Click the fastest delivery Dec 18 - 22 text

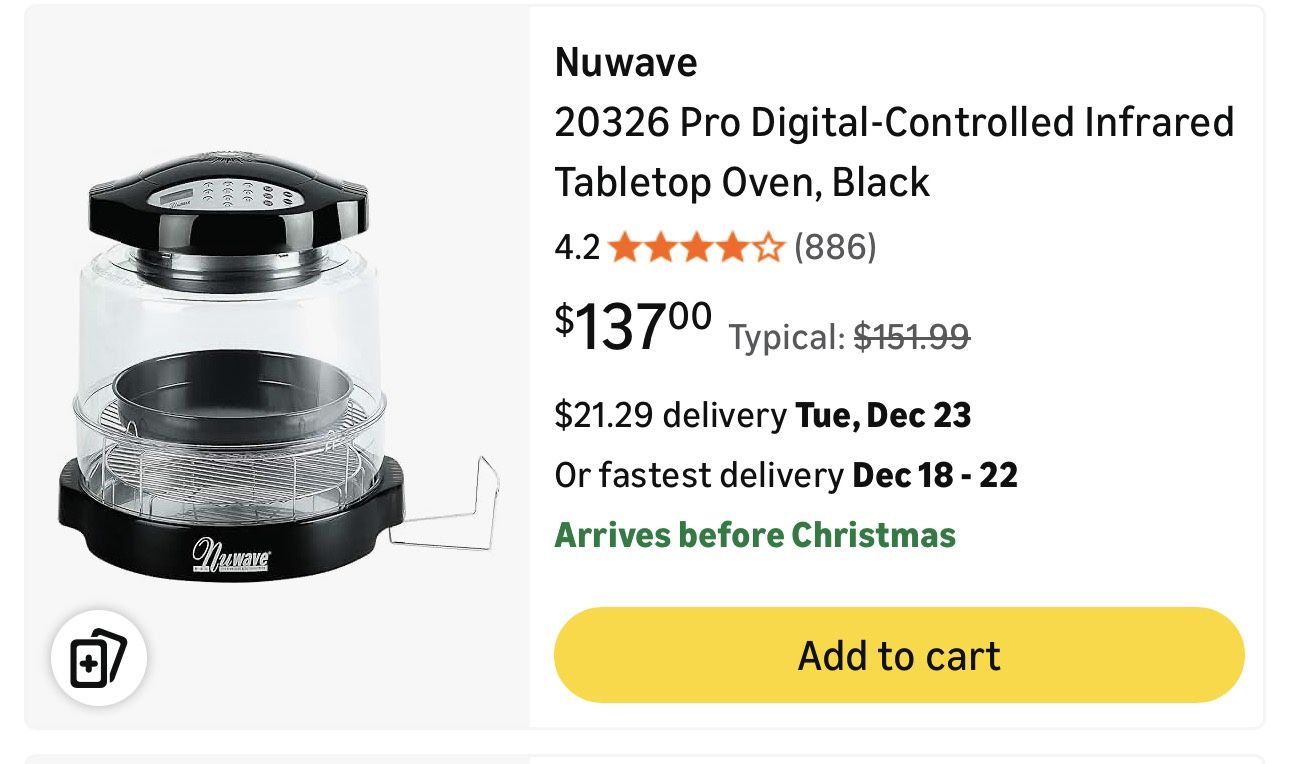(785, 475)
